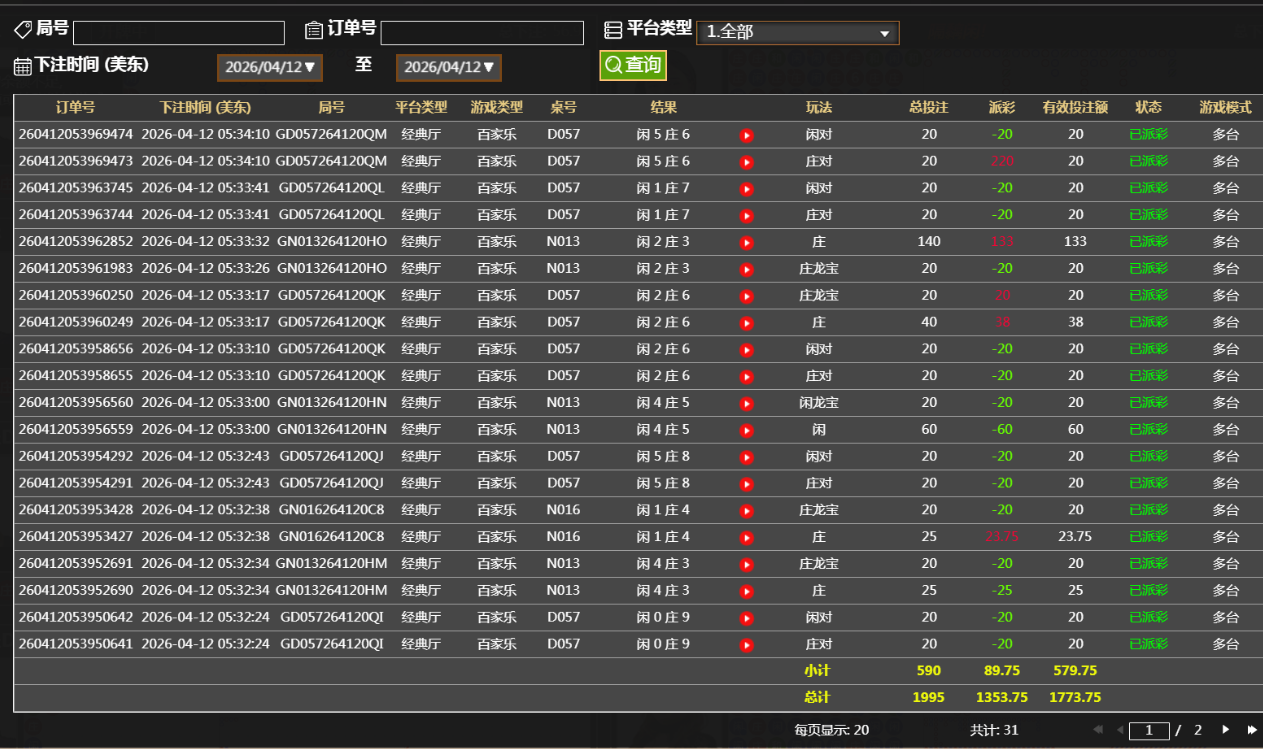Play replay for order 260412053950641
The image size is (1263, 749).
[x=746, y=645]
